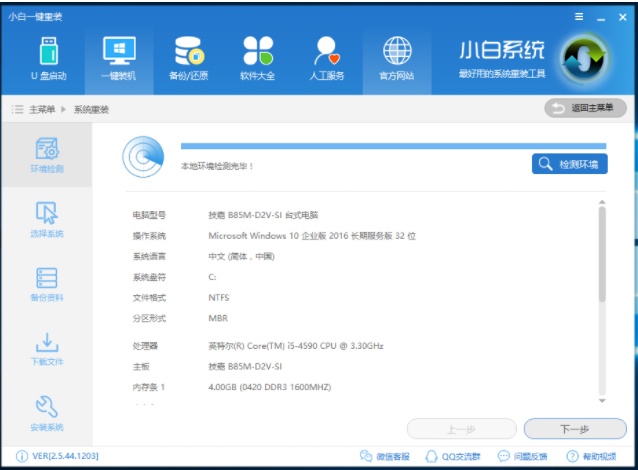Viewport: 638px width, 470px height.
Task: Open 备份/还原 backup and restore
Action: (188, 58)
